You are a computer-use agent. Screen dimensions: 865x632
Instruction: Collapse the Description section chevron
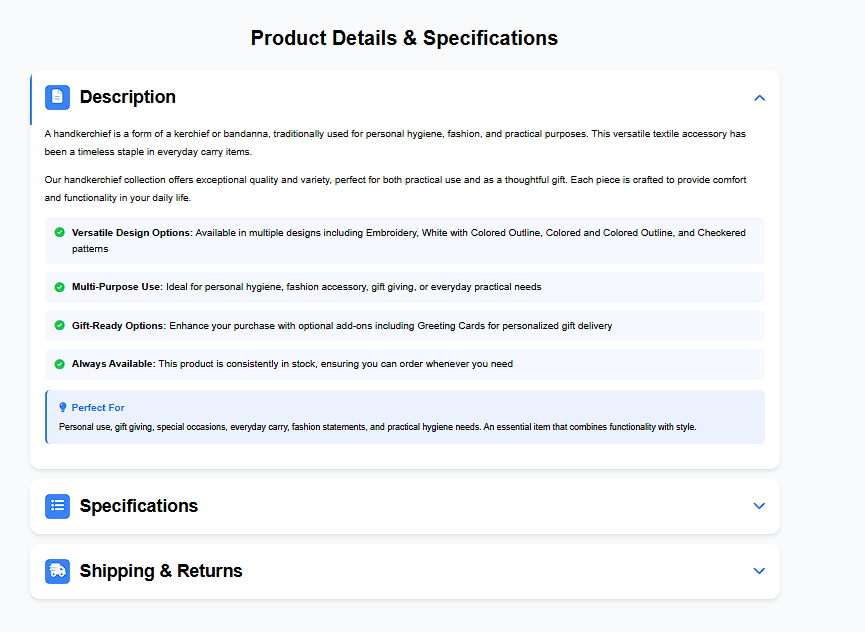759,98
